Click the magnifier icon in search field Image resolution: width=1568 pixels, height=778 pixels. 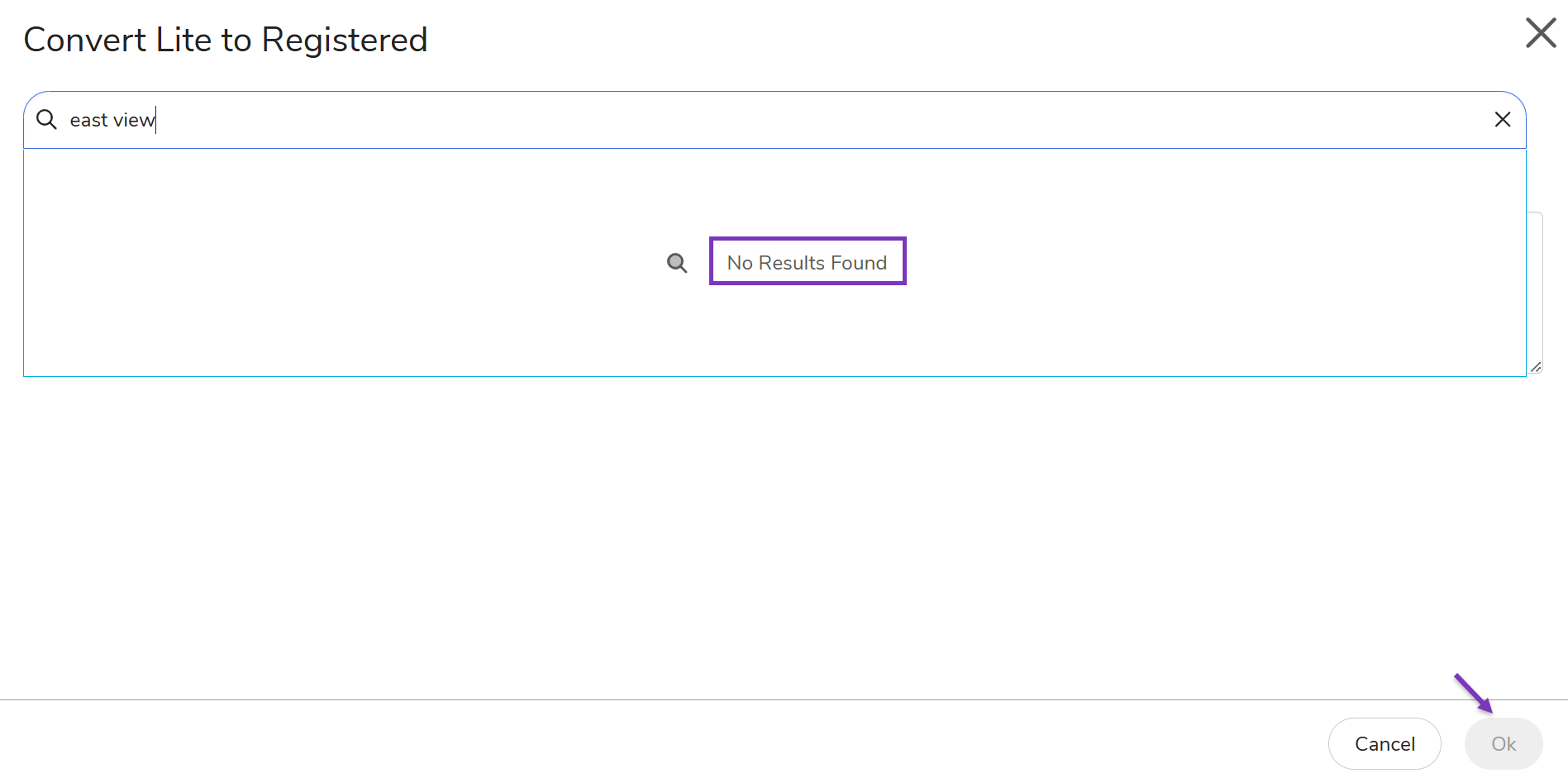(47, 120)
